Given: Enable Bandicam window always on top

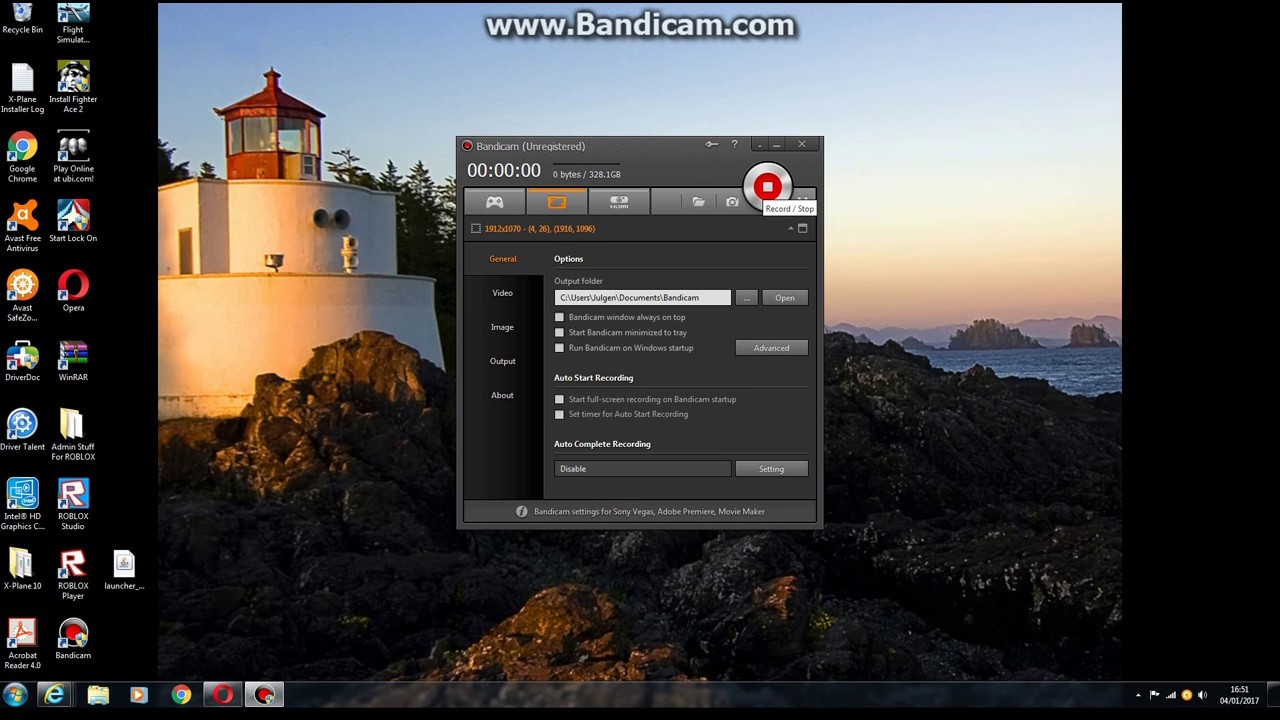Looking at the screenshot, I should (559, 317).
